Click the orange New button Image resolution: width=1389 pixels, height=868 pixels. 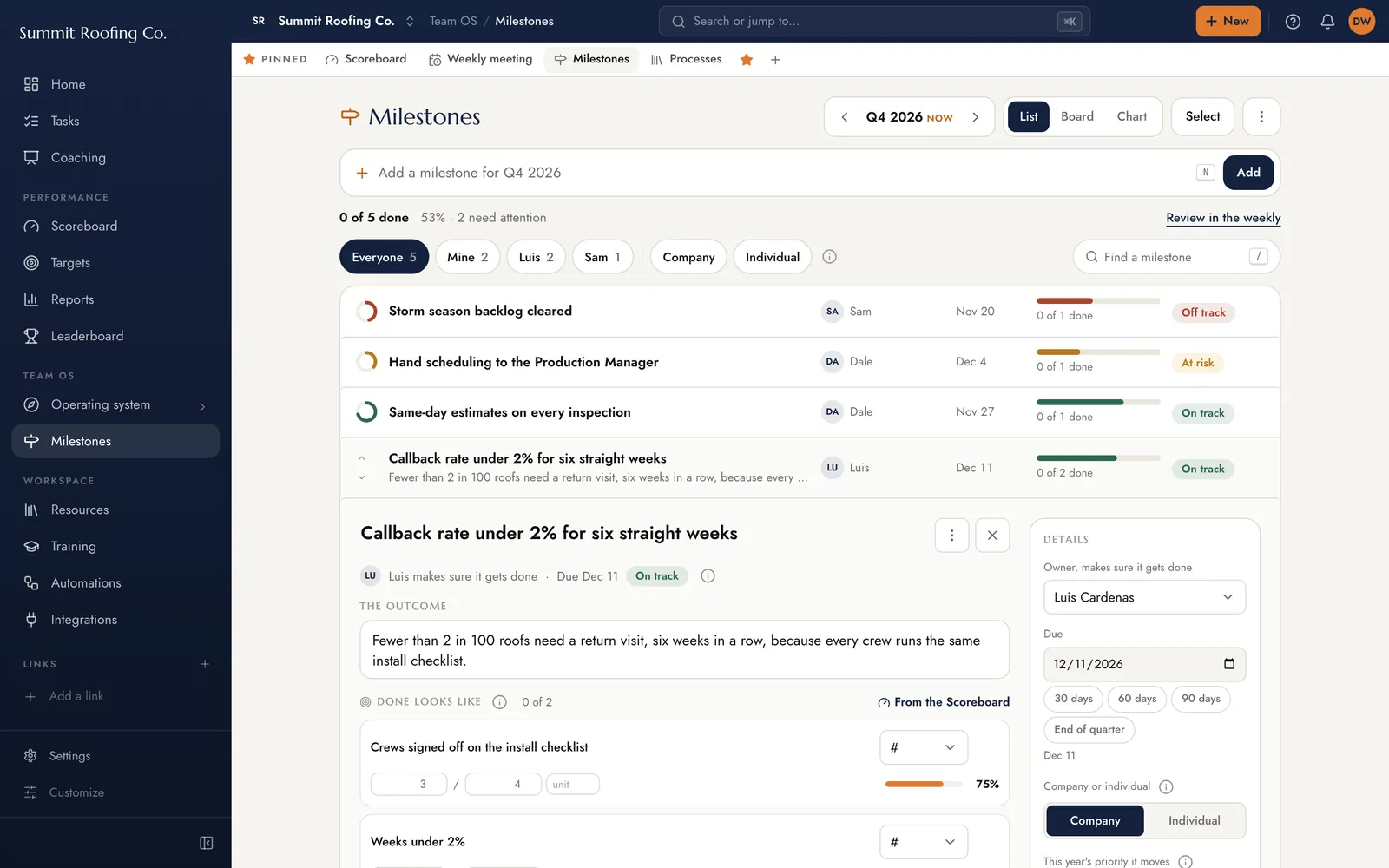(x=1228, y=22)
